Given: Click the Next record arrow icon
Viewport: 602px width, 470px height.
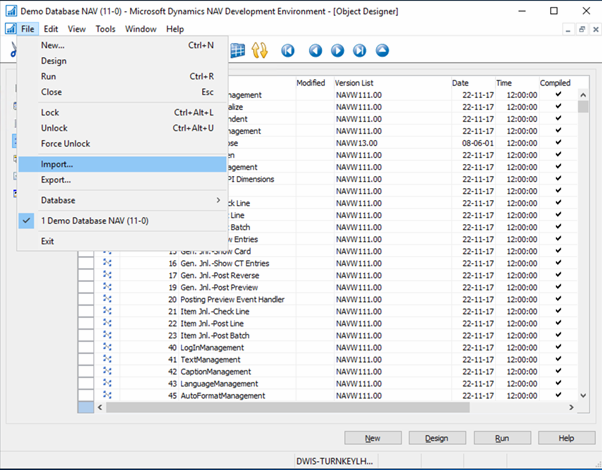Looking at the screenshot, I should [x=337, y=49].
